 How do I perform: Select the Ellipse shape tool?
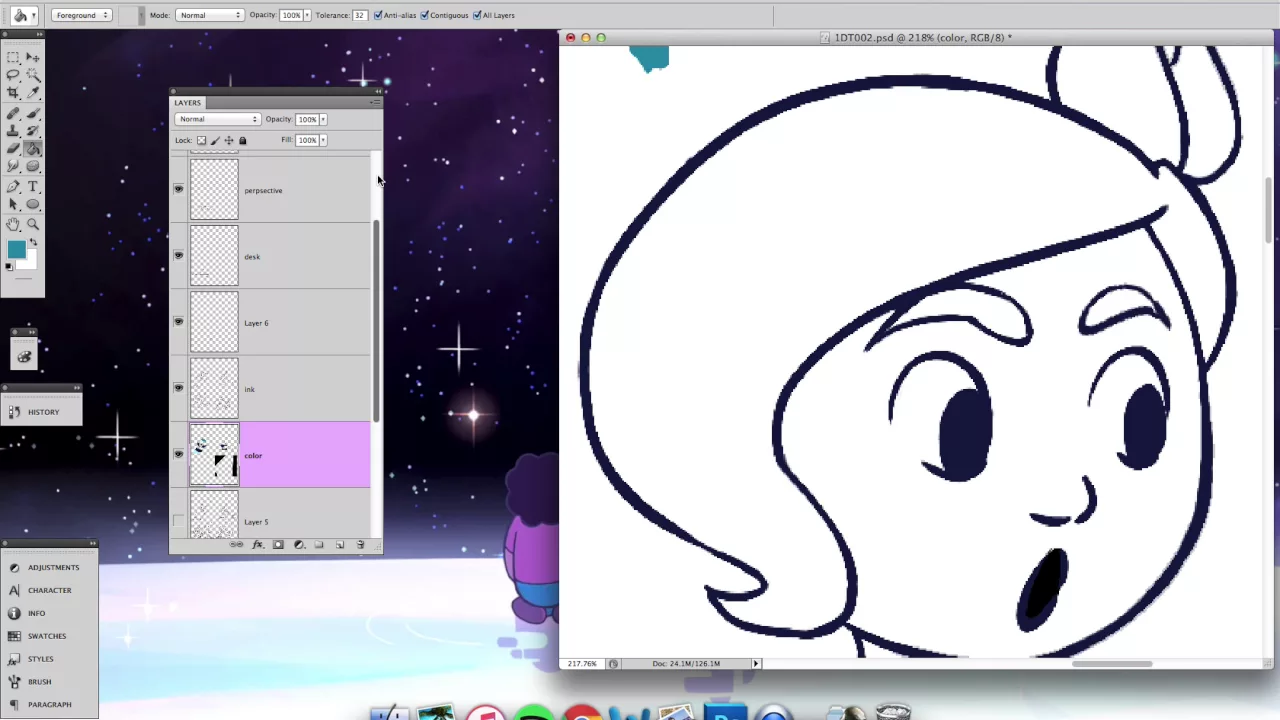(x=33, y=204)
